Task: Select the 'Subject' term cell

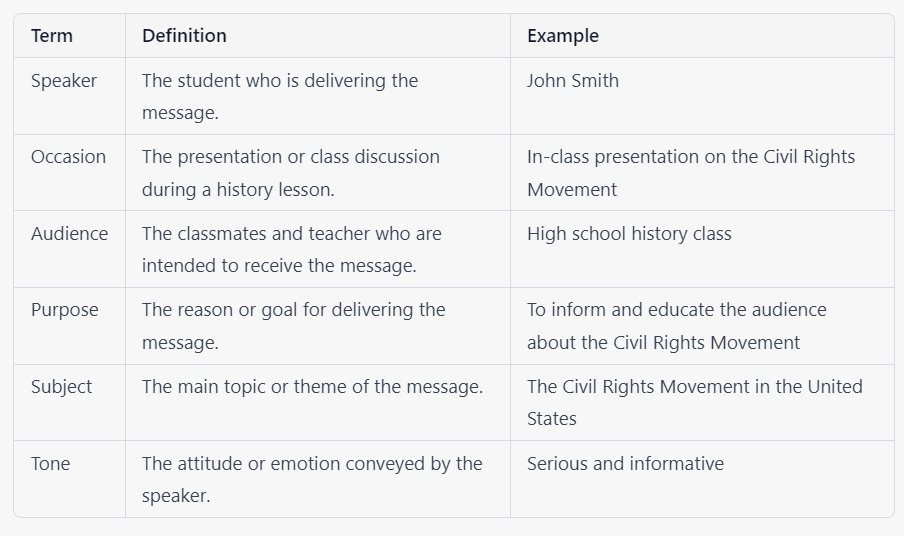Action: pos(62,387)
